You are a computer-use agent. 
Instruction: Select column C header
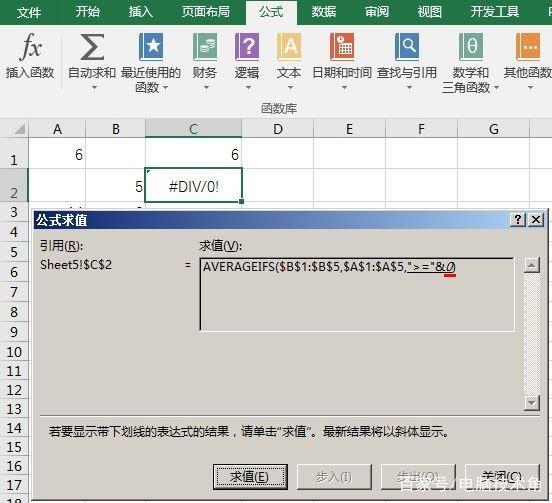point(194,129)
